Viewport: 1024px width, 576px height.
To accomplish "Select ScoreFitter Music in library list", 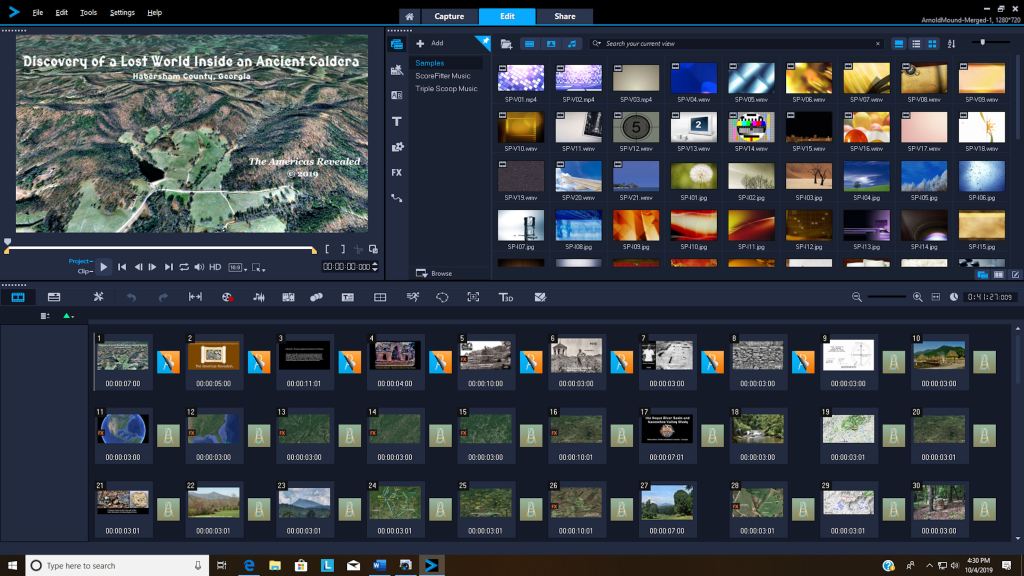I will pos(443,76).
